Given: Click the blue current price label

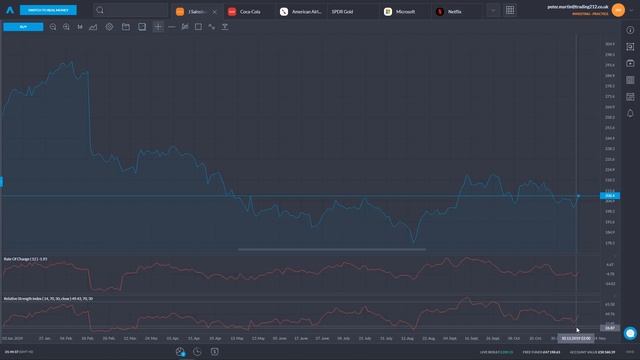Looking at the screenshot, I should tap(610, 196).
